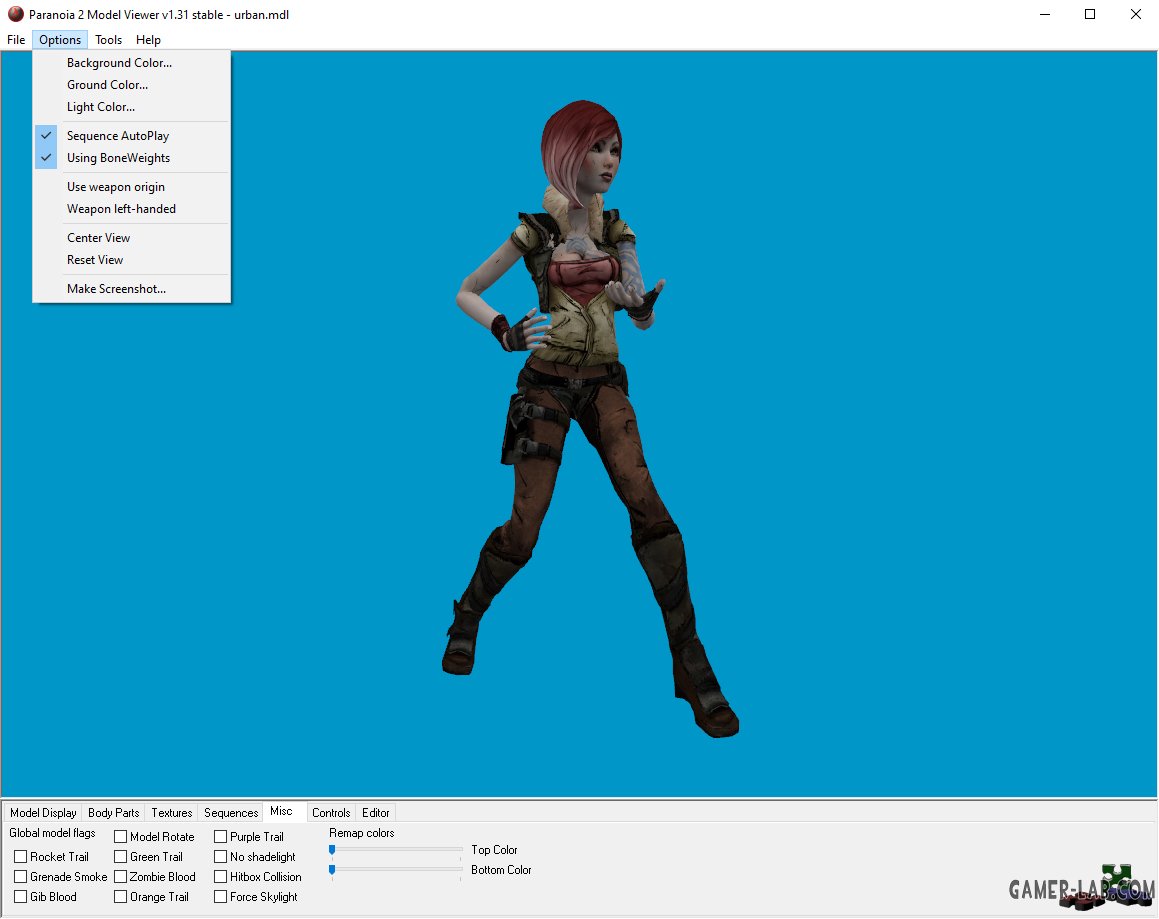The image size is (1159, 919).
Task: Close the open Options menu
Action: point(60,40)
